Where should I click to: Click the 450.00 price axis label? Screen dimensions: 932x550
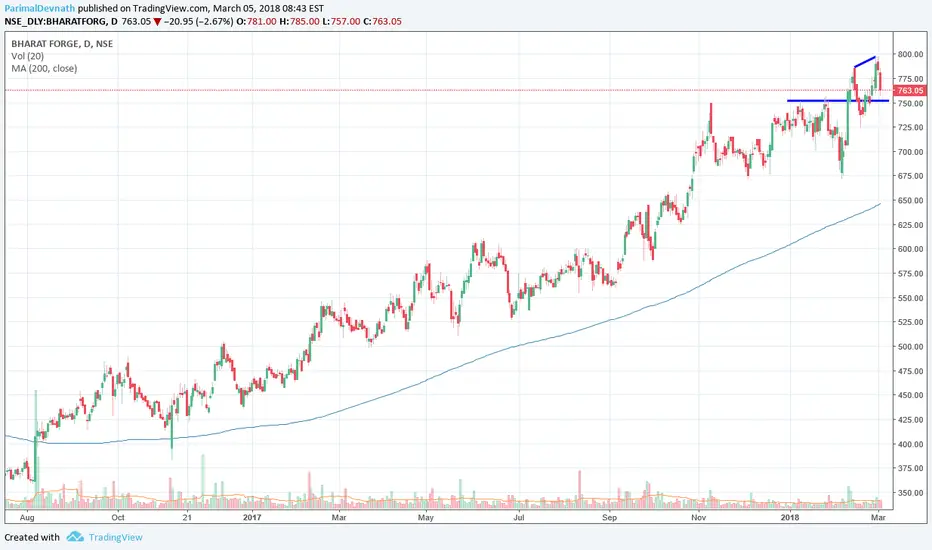(910, 395)
